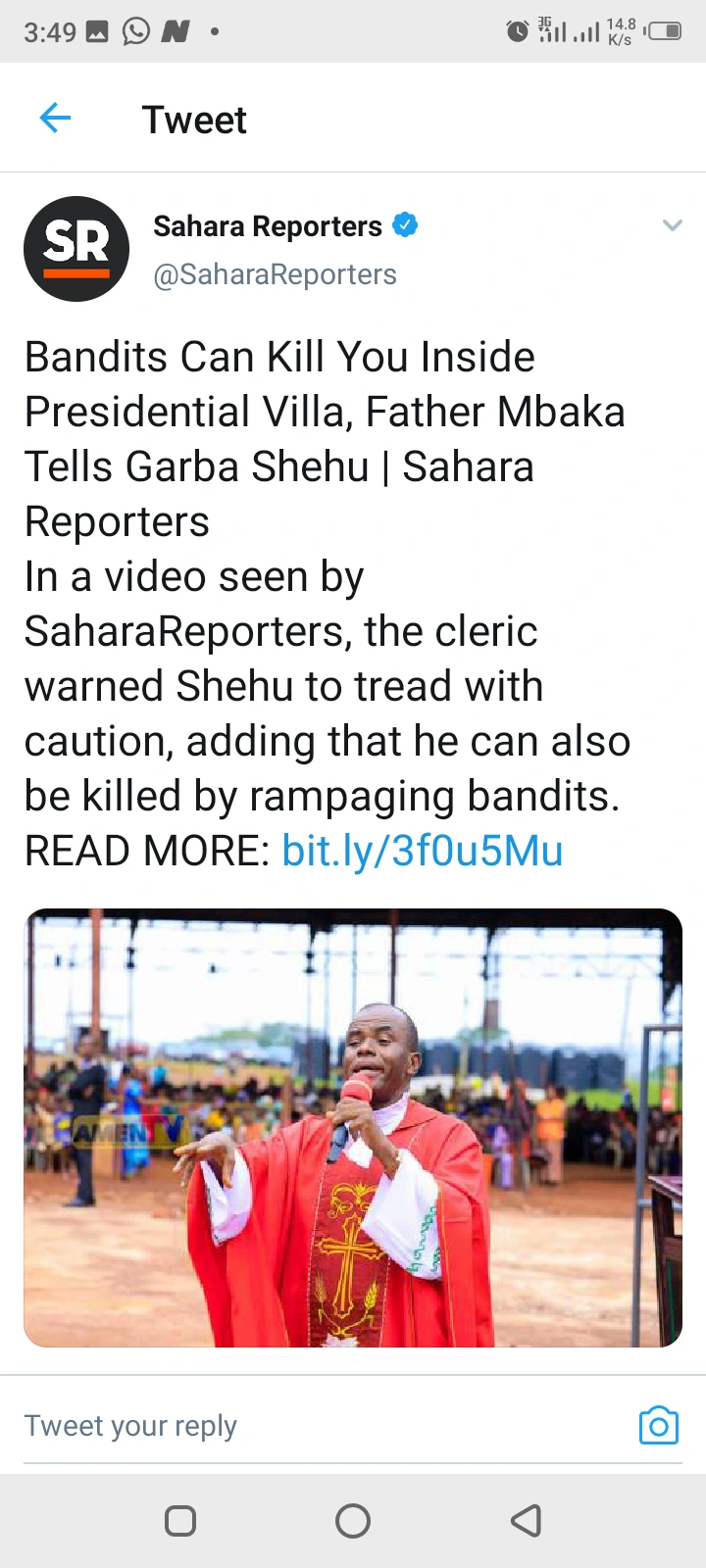
Task: Tap the blue verified badge
Action: point(405,225)
